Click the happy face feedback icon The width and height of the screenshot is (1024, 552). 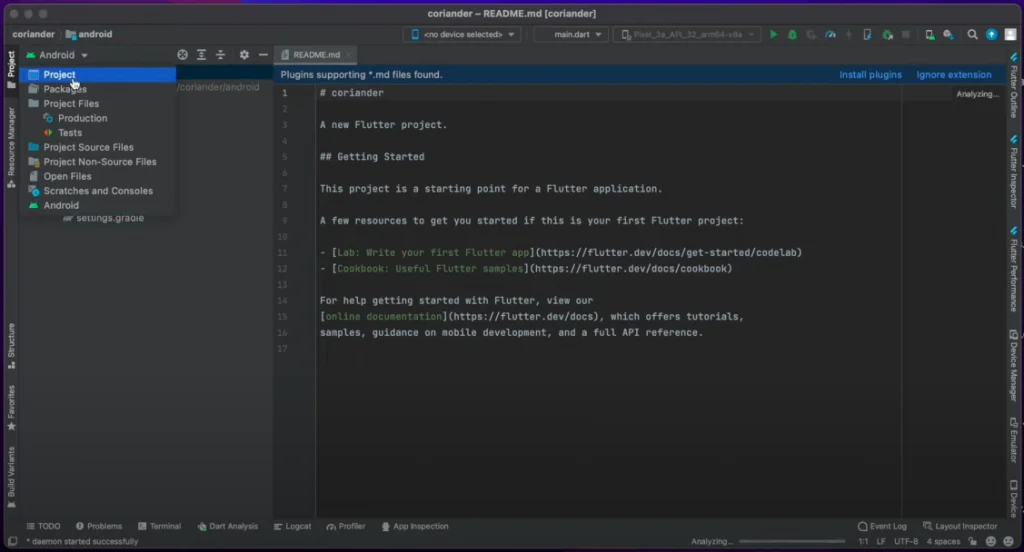click(991, 542)
